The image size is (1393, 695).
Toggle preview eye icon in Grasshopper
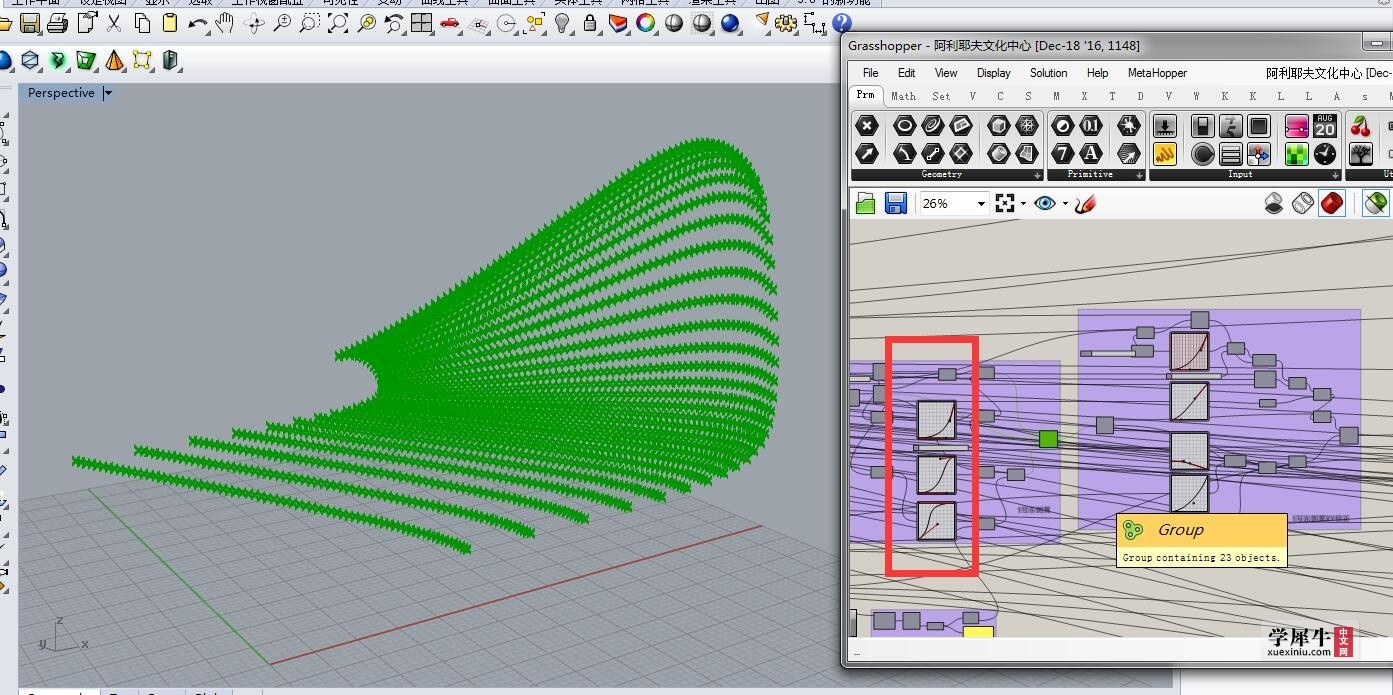(1045, 203)
